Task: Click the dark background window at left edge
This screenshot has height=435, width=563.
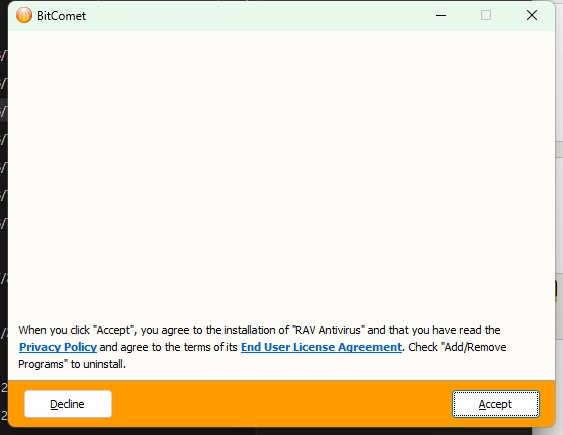Action: click(4, 215)
